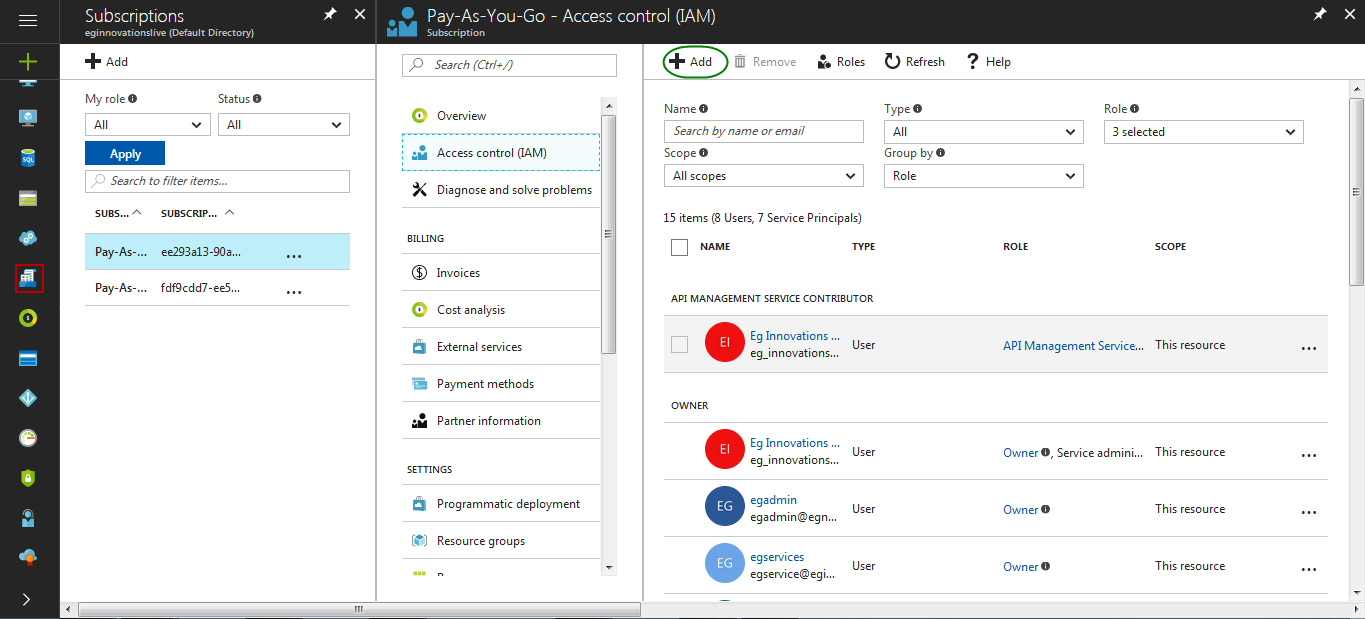This screenshot has height=619, width=1365.
Task: Select subscription ee293a13-90a...
Action: (217, 252)
